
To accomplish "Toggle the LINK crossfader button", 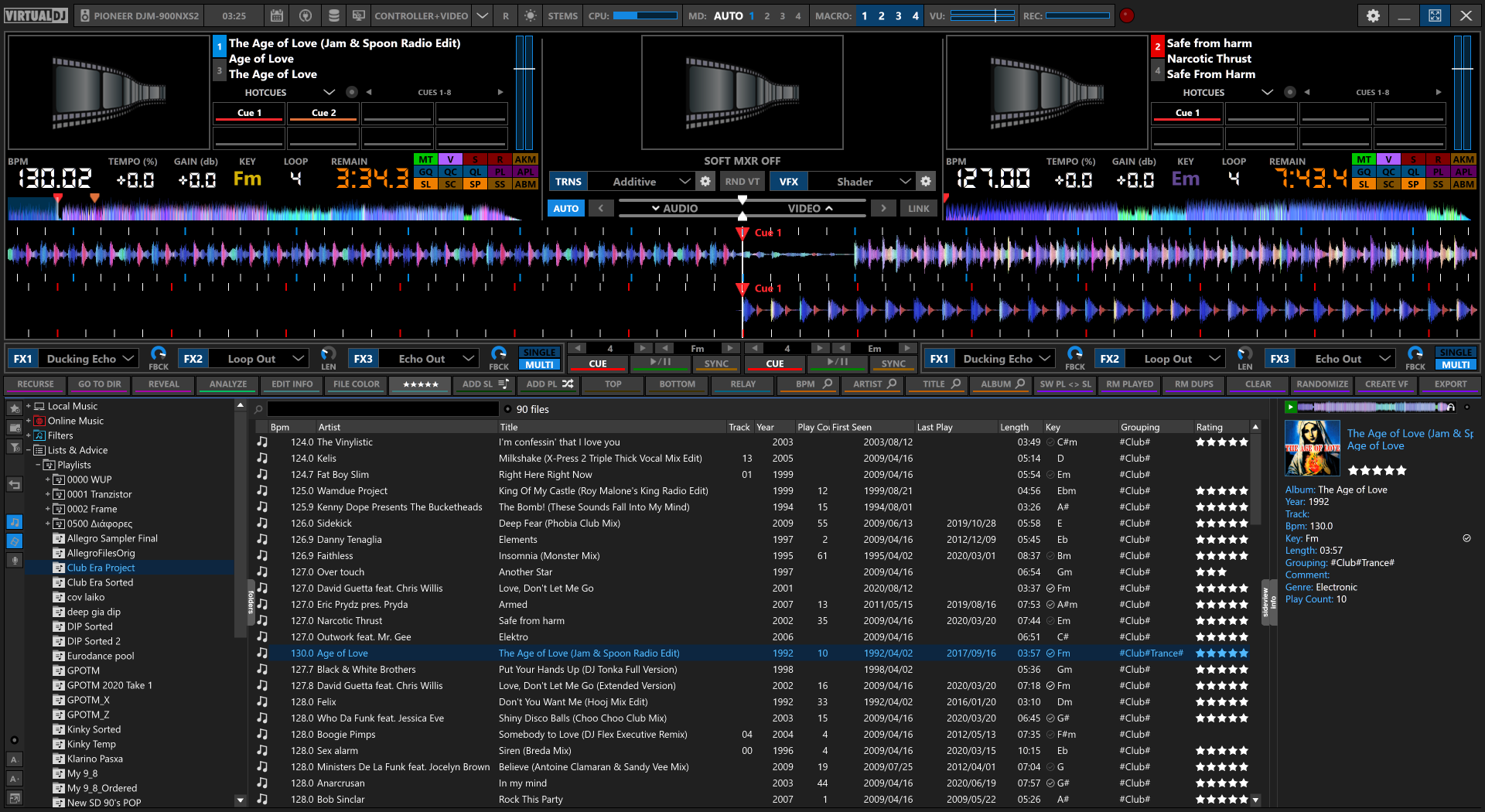I will coord(918,208).
